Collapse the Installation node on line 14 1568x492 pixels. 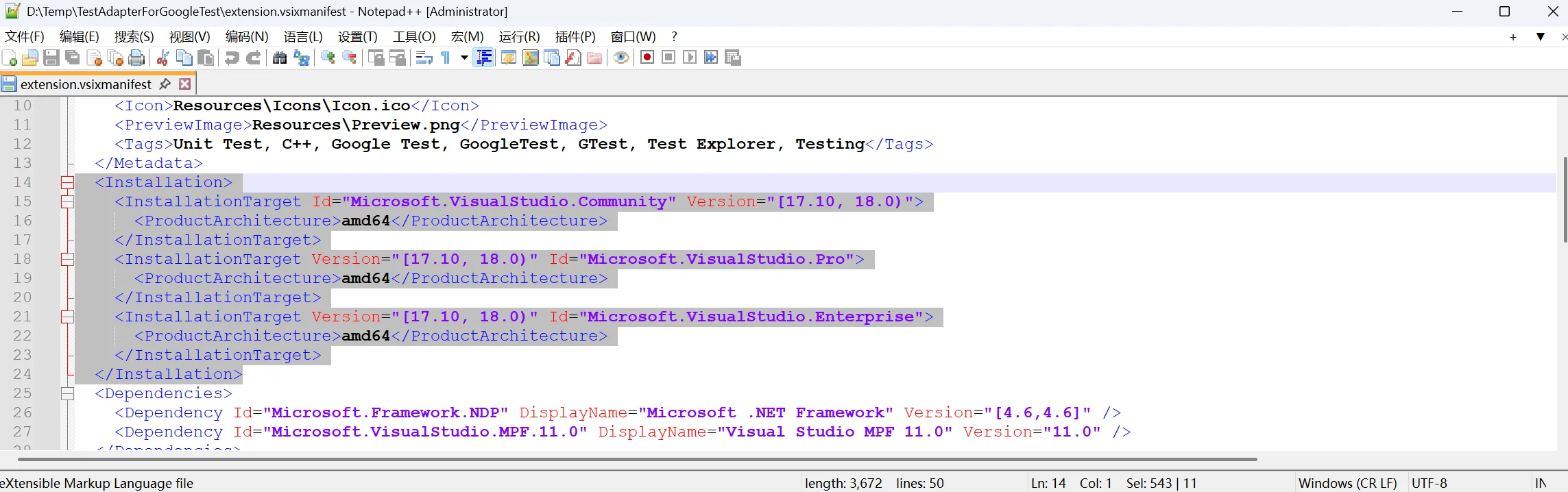pyautogui.click(x=67, y=183)
